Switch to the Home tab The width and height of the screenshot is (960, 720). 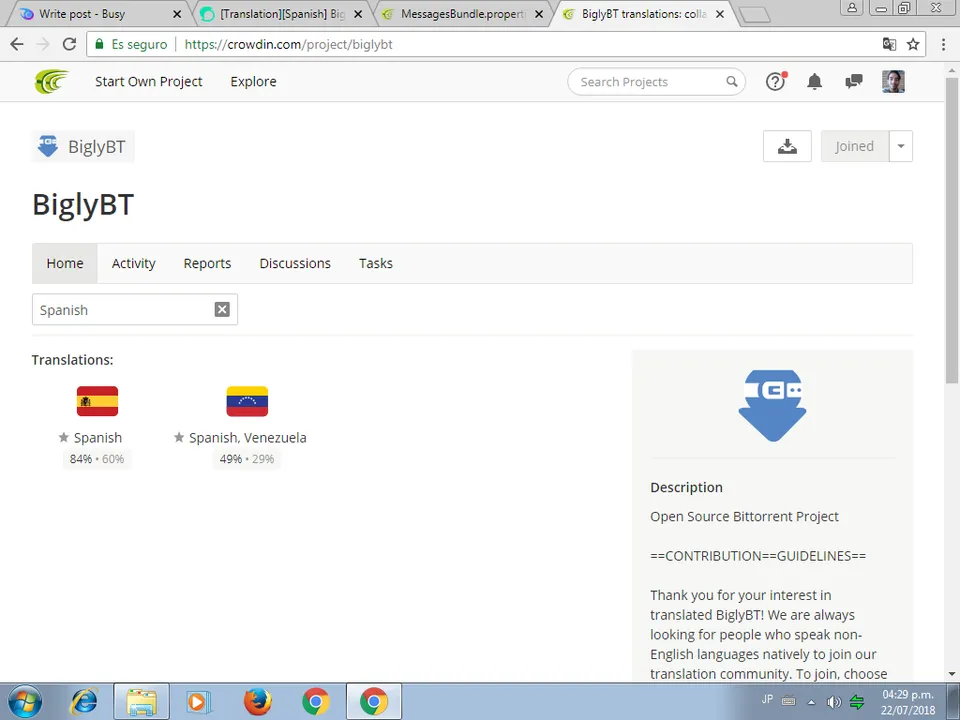coord(65,263)
